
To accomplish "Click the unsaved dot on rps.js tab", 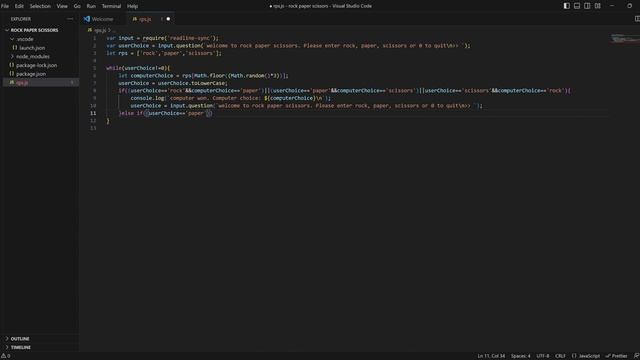I will tap(168, 19).
